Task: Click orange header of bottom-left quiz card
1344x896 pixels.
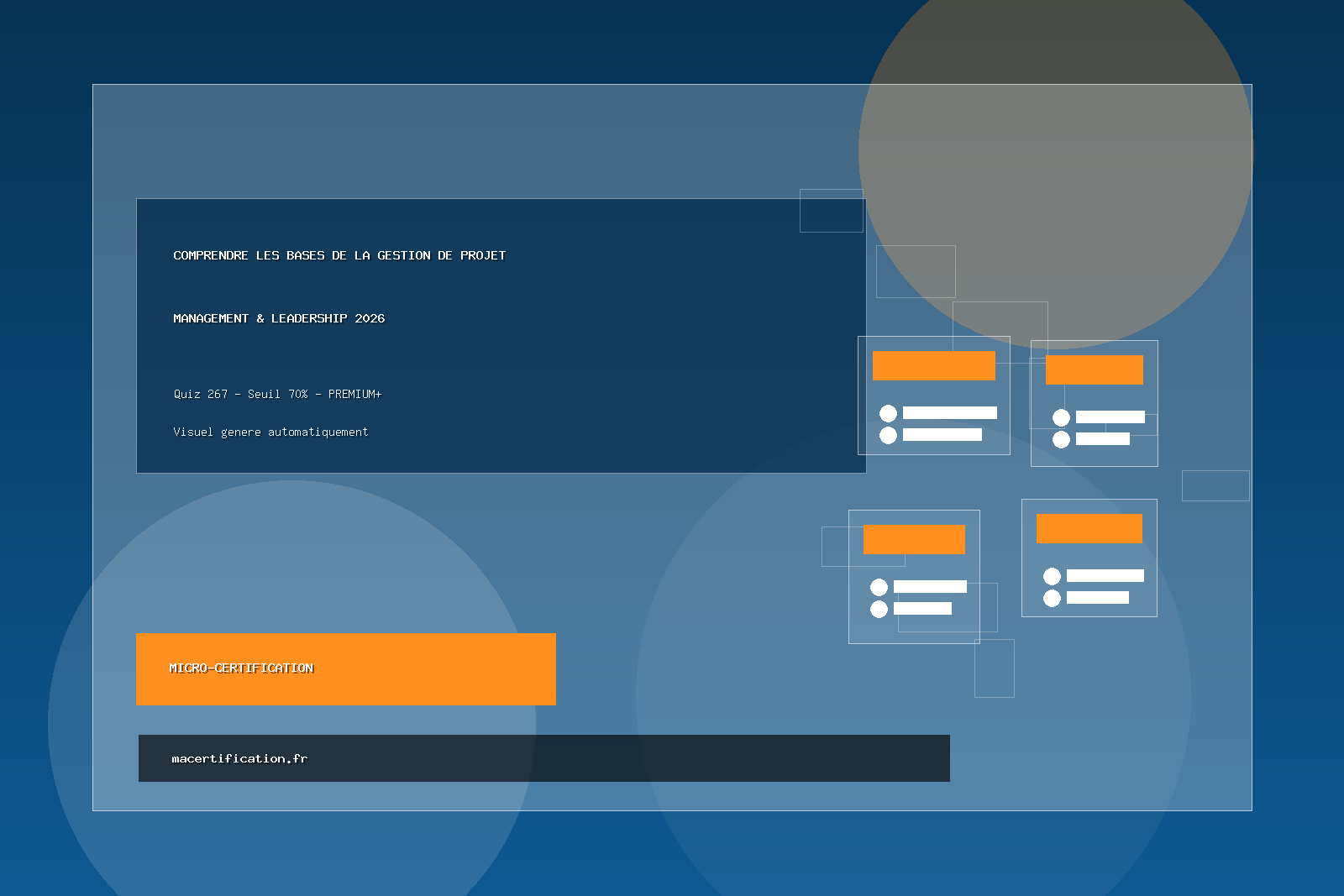Action: [x=914, y=539]
